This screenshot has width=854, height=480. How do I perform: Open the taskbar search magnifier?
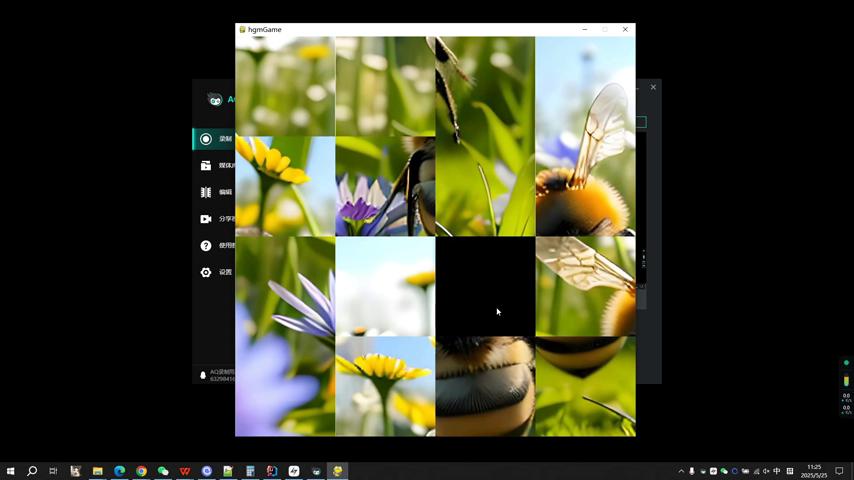click(32, 471)
